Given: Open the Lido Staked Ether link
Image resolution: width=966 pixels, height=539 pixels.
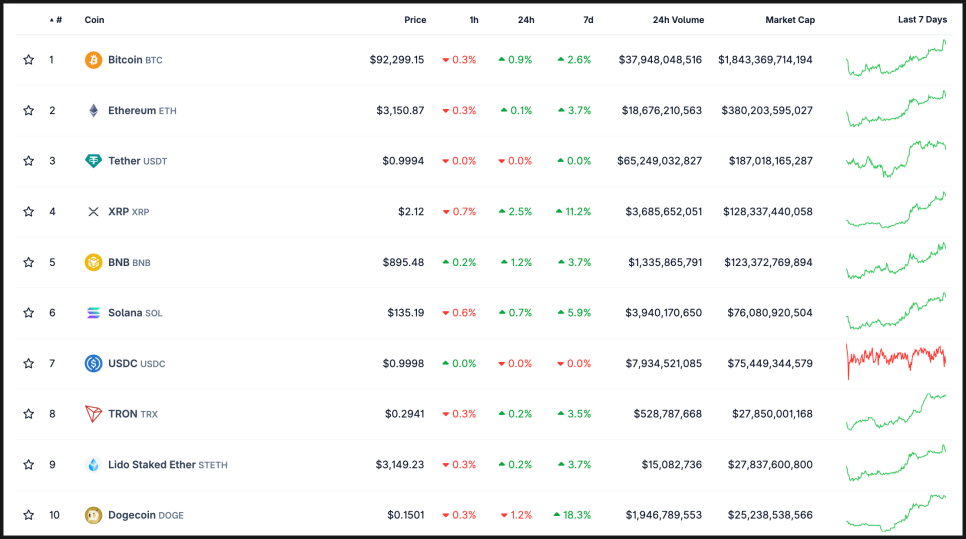Looking at the screenshot, I should coord(152,465).
